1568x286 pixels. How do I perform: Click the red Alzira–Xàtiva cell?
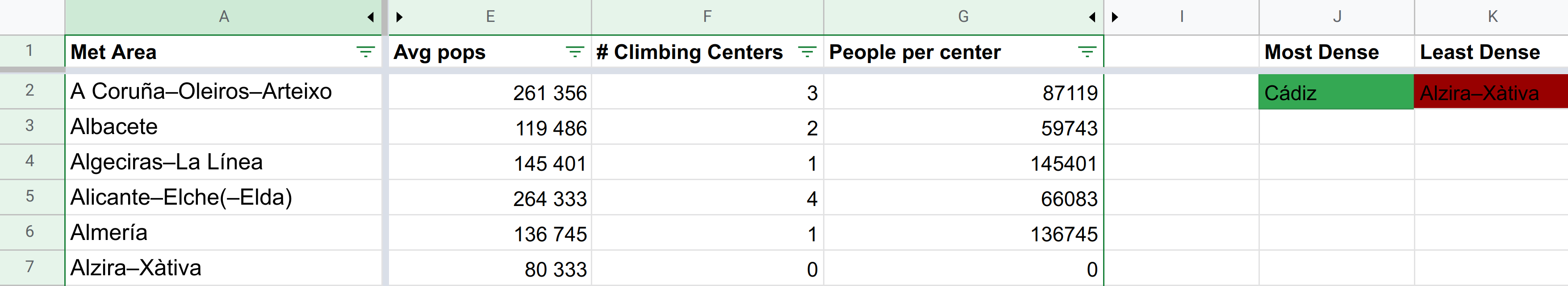coord(1491,93)
